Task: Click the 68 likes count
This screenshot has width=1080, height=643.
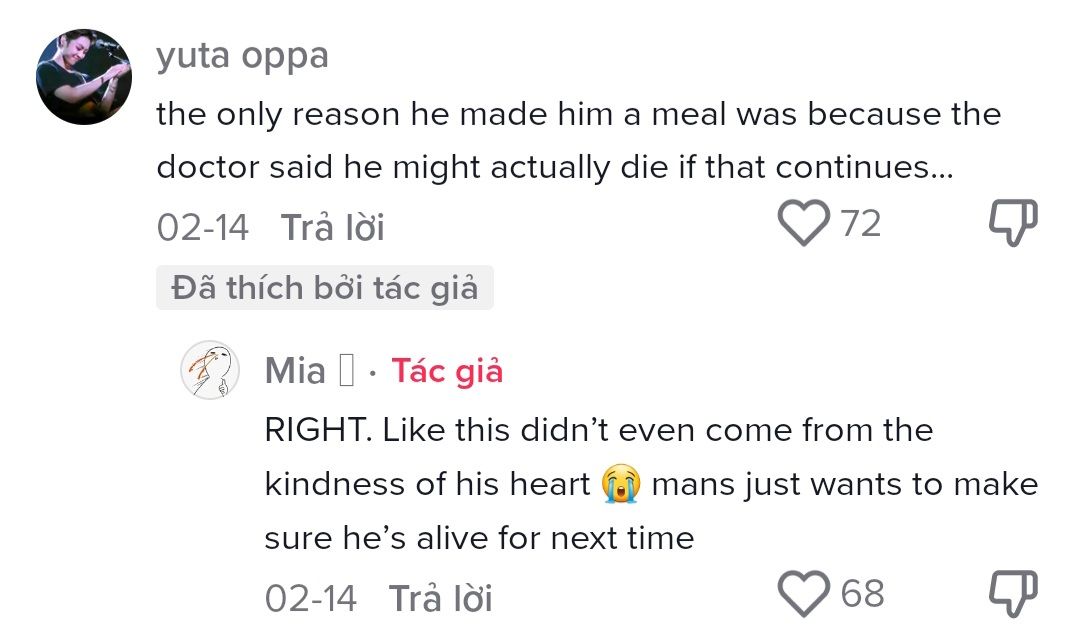Action: pyautogui.click(x=863, y=594)
